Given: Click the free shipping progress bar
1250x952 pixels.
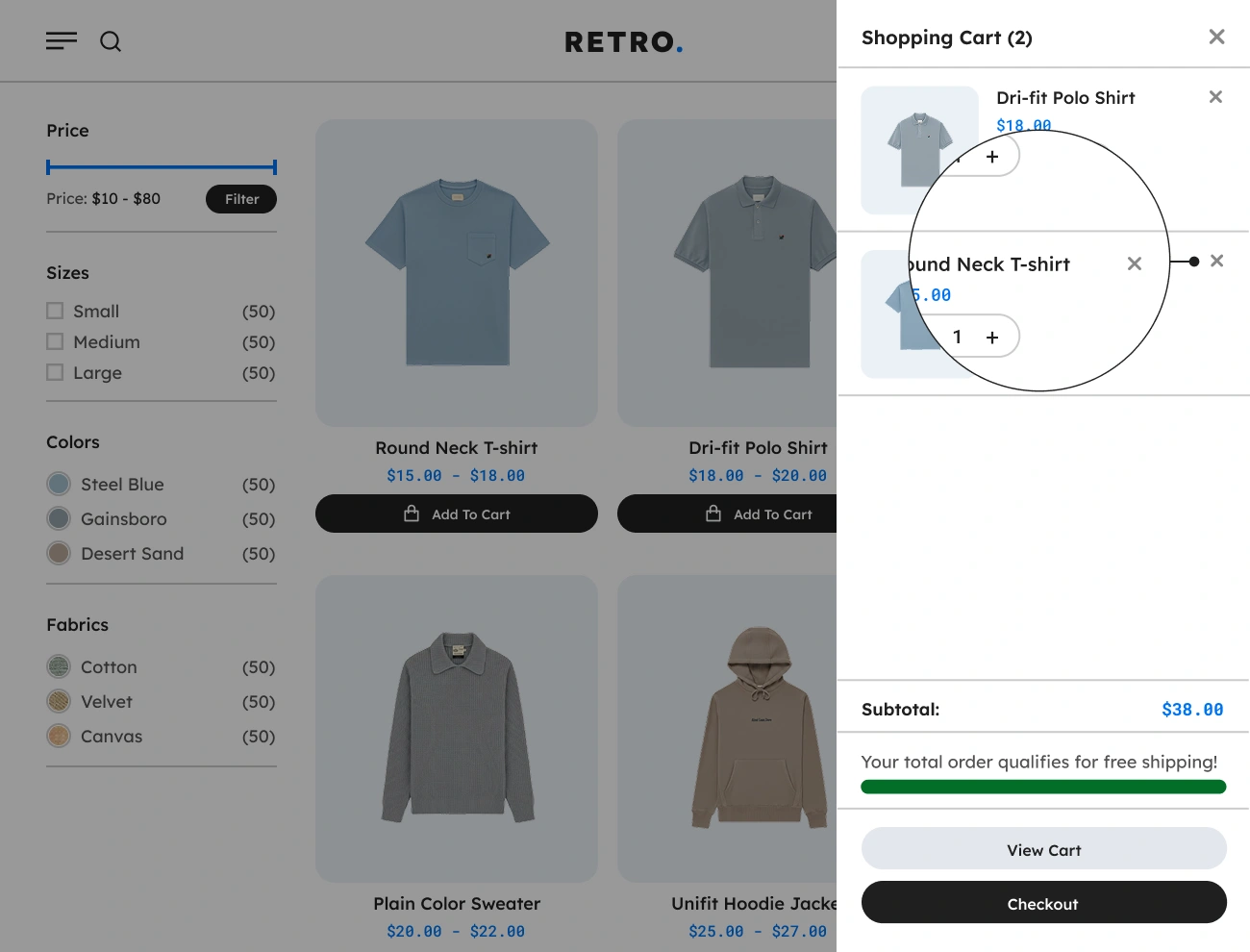Looking at the screenshot, I should click(1044, 787).
